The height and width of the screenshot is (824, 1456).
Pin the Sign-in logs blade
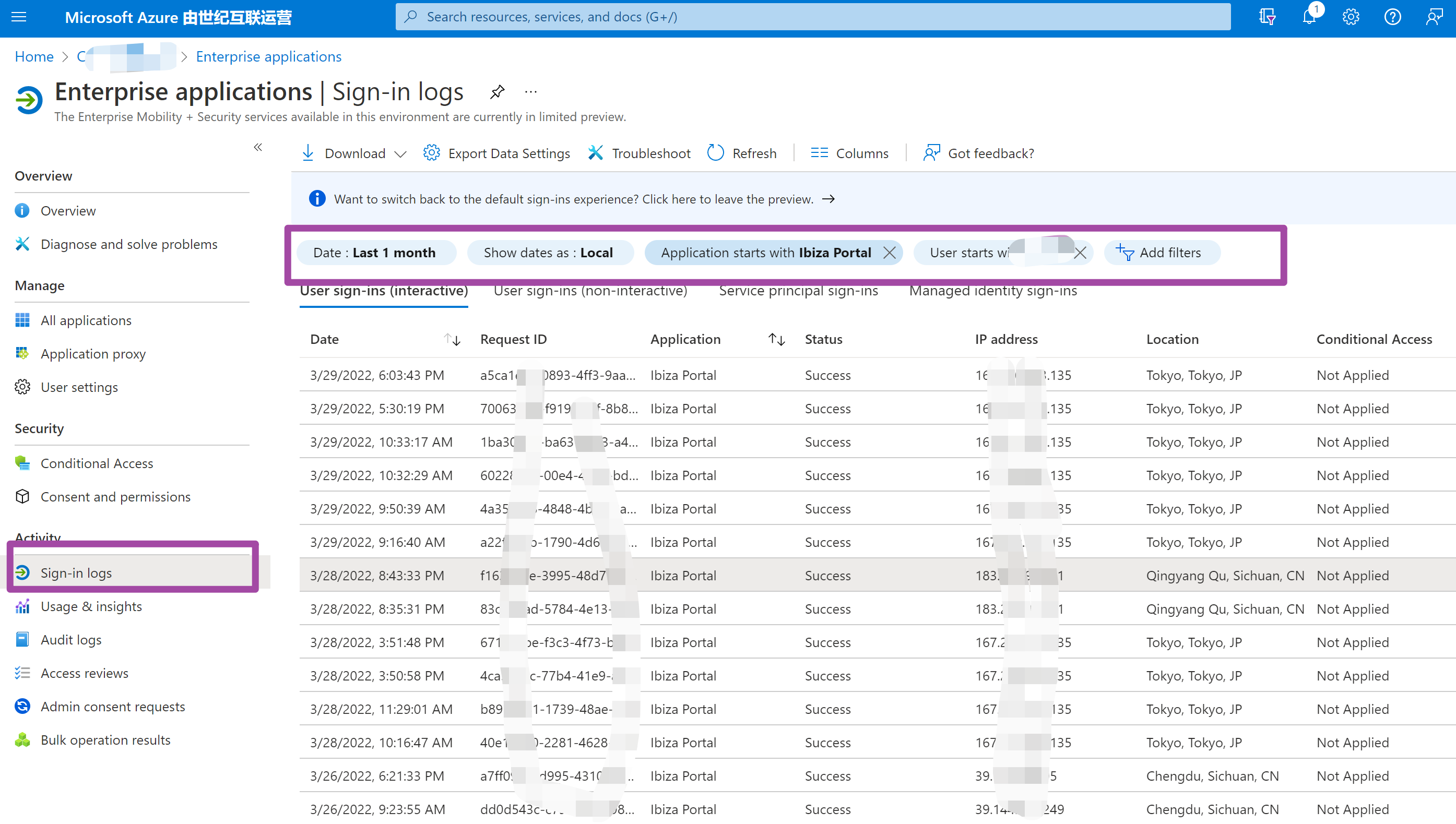[x=497, y=92]
